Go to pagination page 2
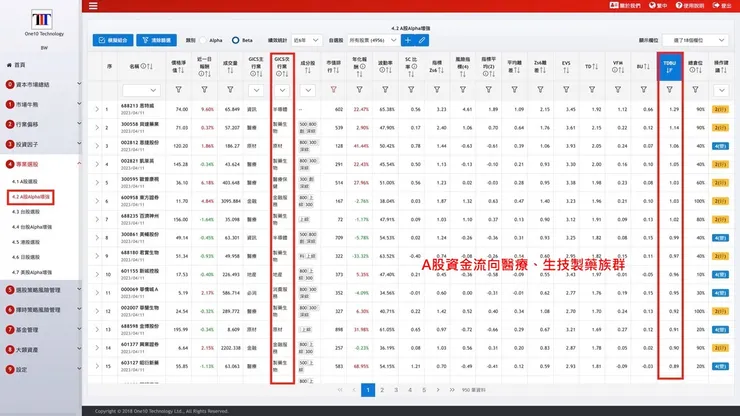This screenshot has height=416, width=740. (382, 390)
